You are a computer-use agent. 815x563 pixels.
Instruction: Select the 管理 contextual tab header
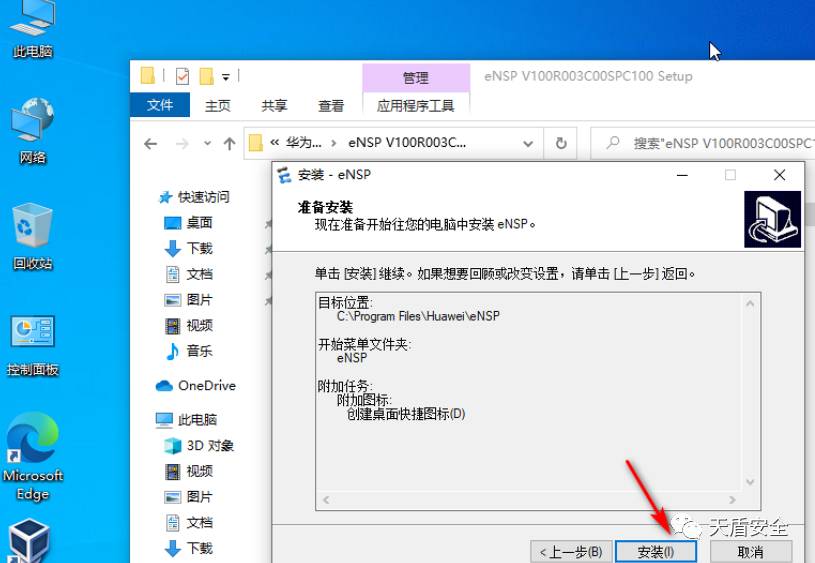tap(416, 78)
